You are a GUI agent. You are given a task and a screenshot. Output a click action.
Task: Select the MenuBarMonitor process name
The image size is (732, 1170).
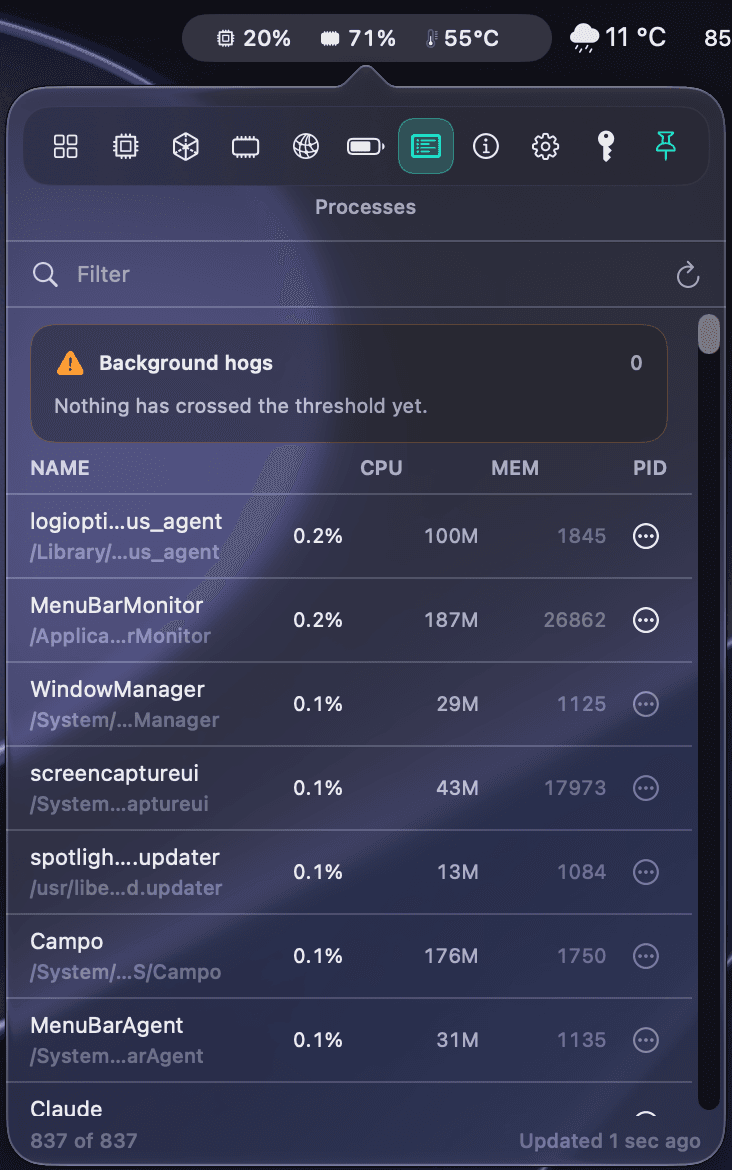click(116, 605)
